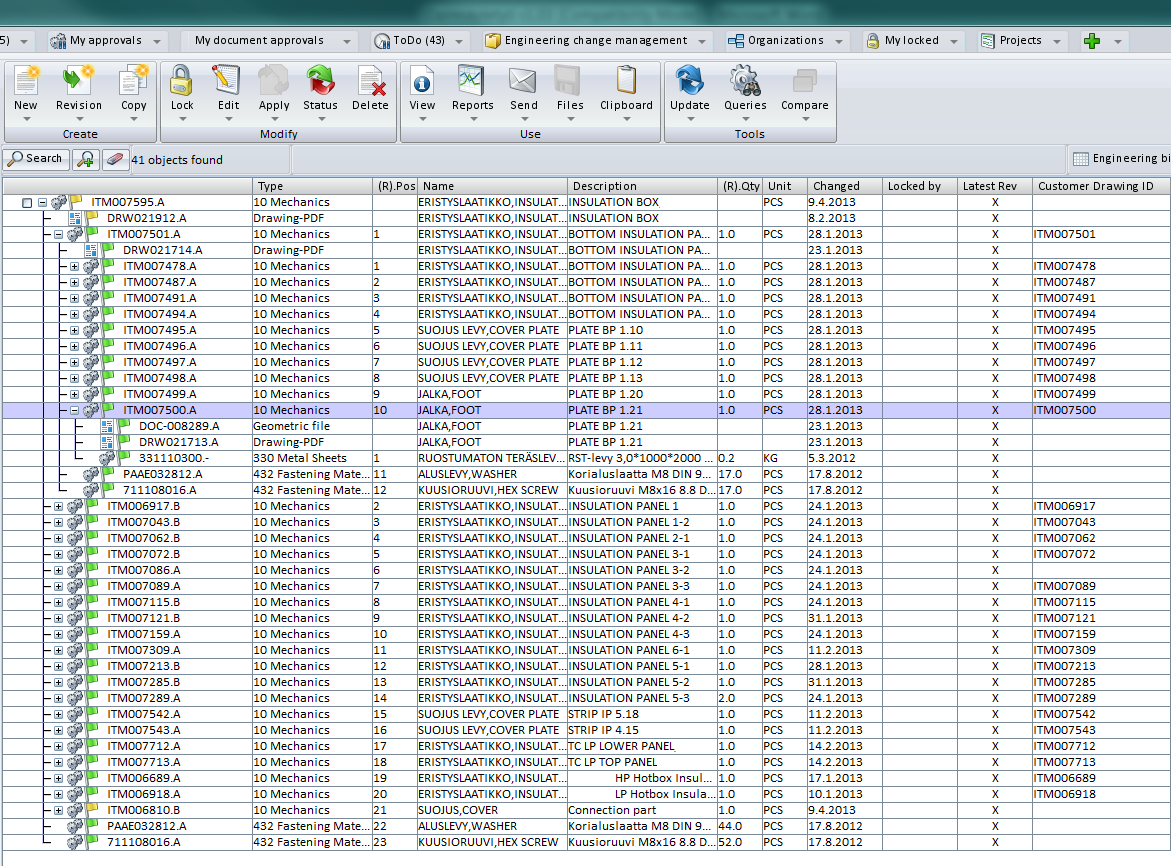Collapse the ITM007501.A node
This screenshot has height=866, width=1171.
click(58, 234)
